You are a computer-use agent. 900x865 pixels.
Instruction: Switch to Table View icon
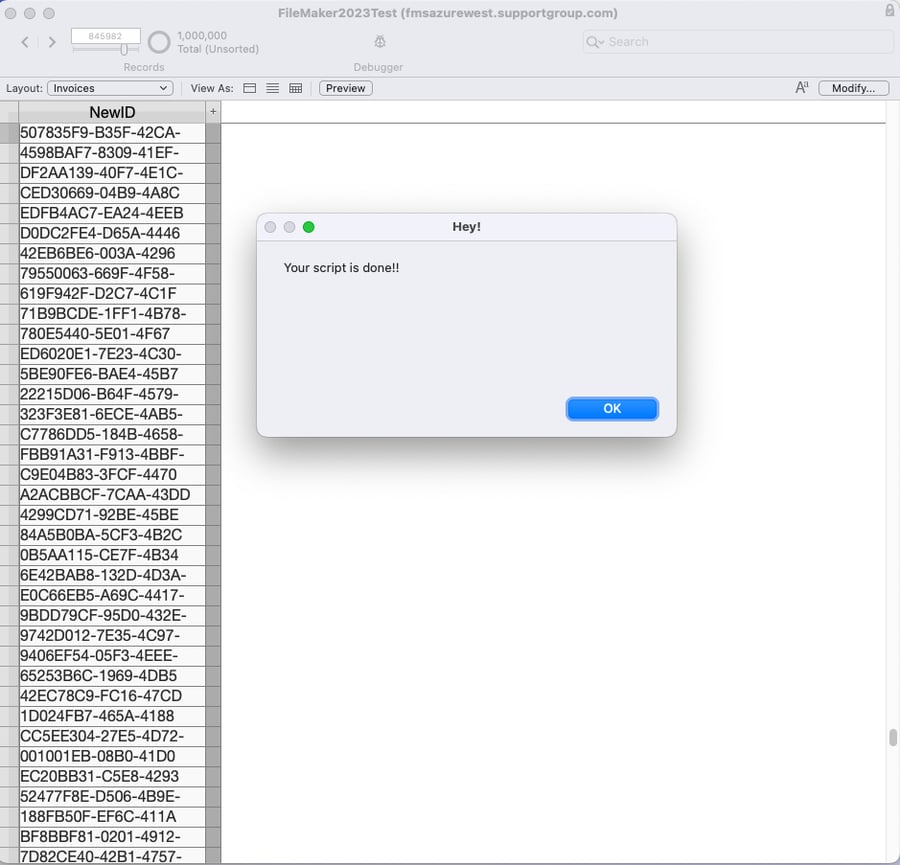click(x=295, y=88)
